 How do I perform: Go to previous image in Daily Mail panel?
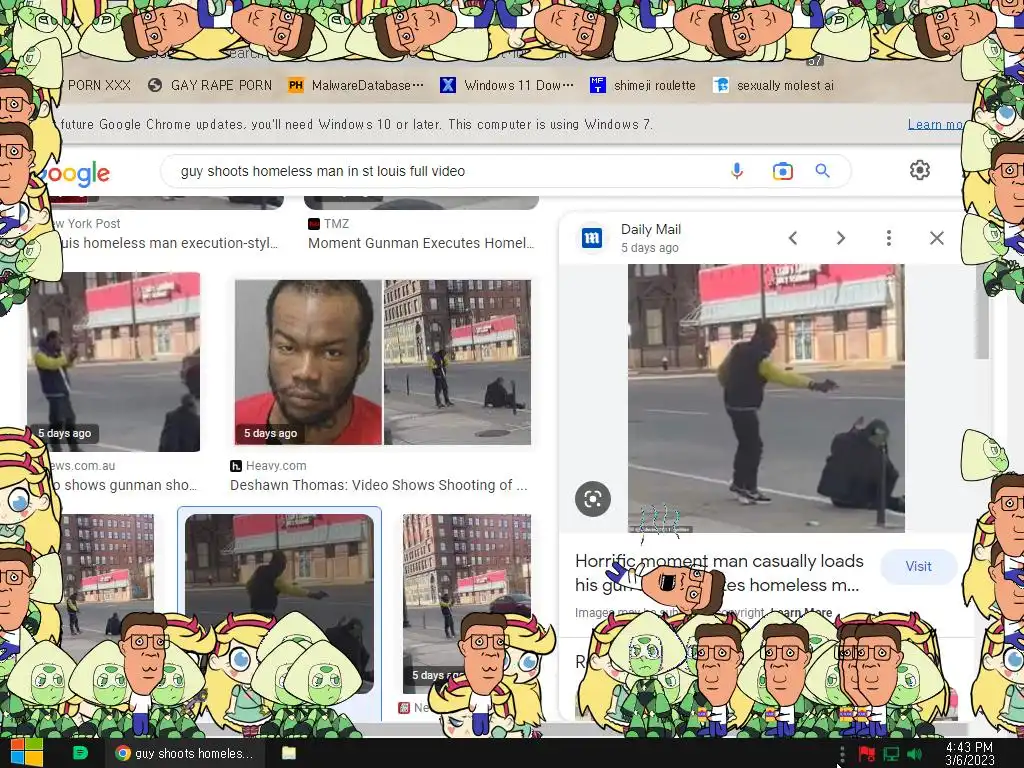[x=793, y=238]
